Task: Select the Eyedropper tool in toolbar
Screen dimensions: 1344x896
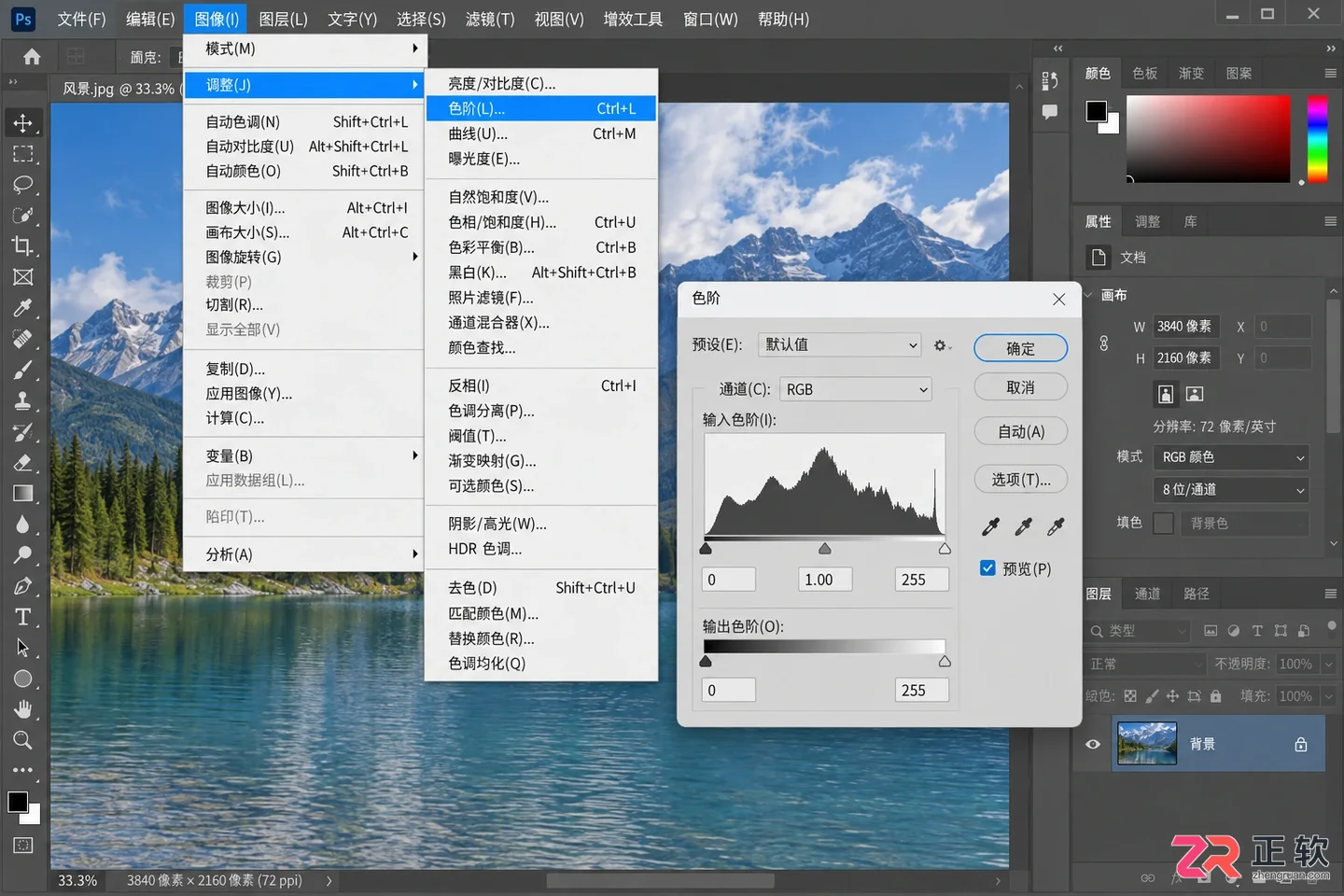Action: [22, 308]
